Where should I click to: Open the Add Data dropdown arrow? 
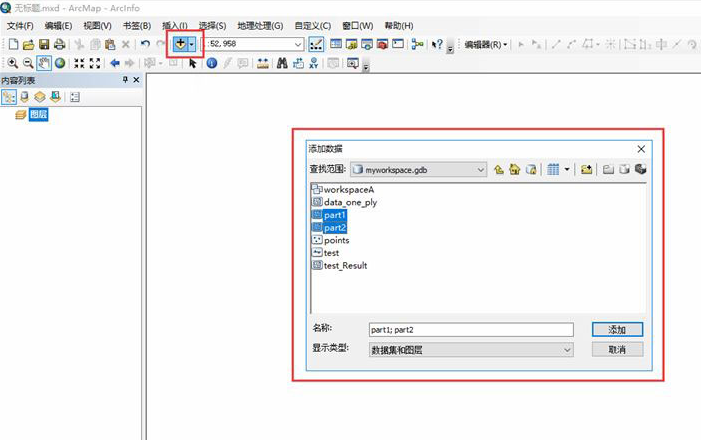click(192, 44)
